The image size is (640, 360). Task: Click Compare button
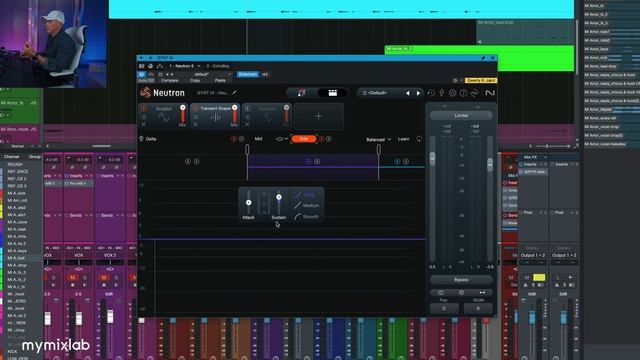tap(169, 81)
